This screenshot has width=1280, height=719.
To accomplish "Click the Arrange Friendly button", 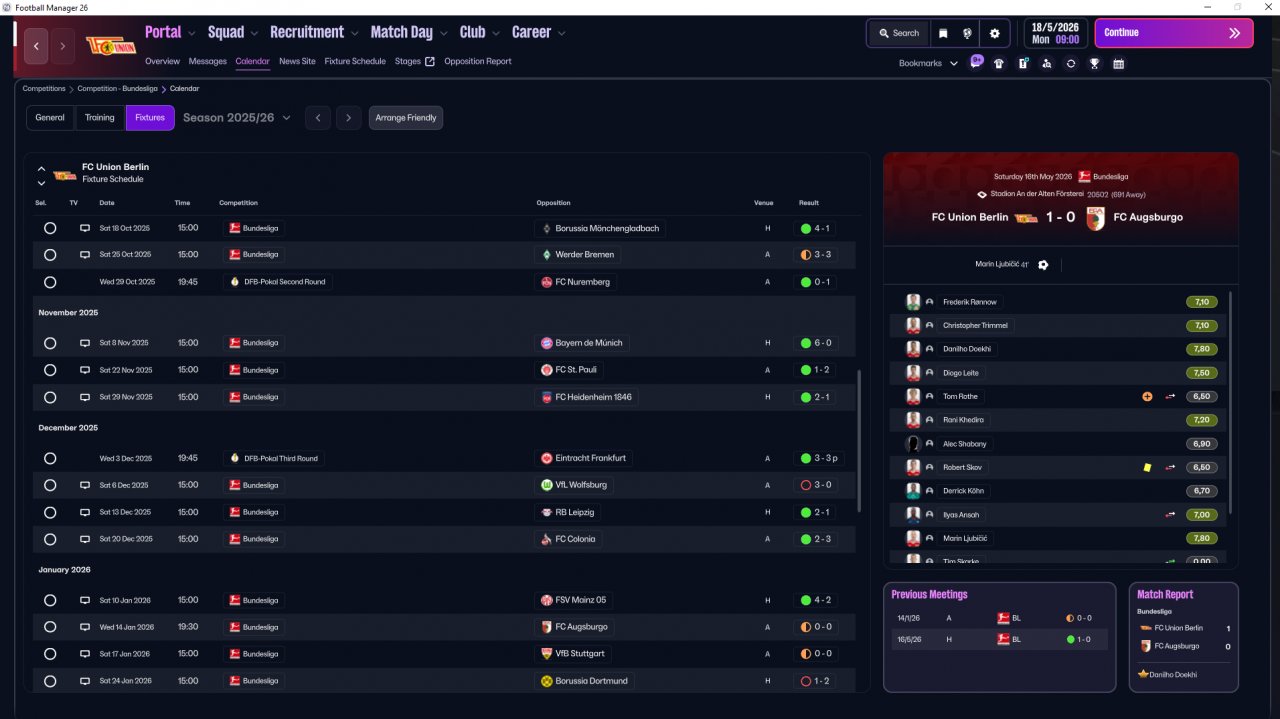I will point(406,118).
